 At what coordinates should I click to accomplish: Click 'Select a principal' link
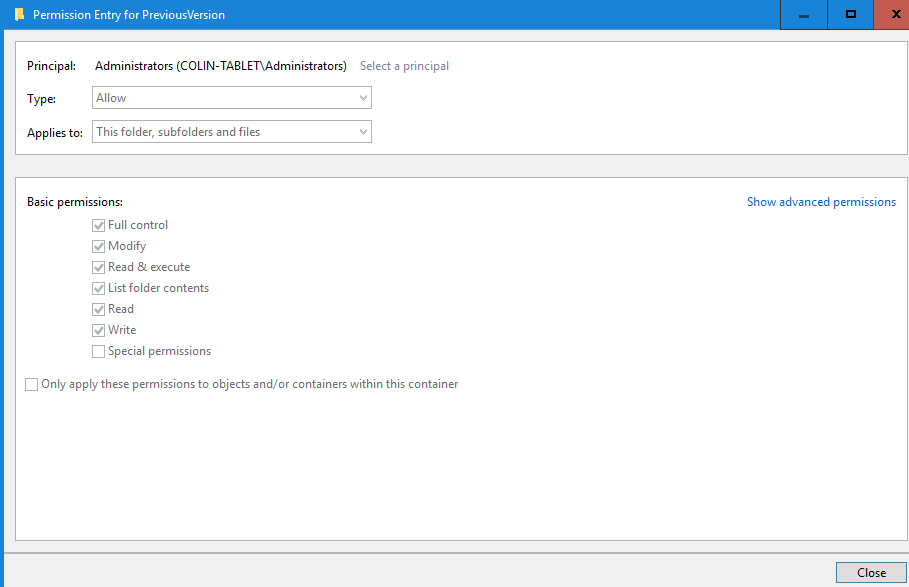[404, 66]
